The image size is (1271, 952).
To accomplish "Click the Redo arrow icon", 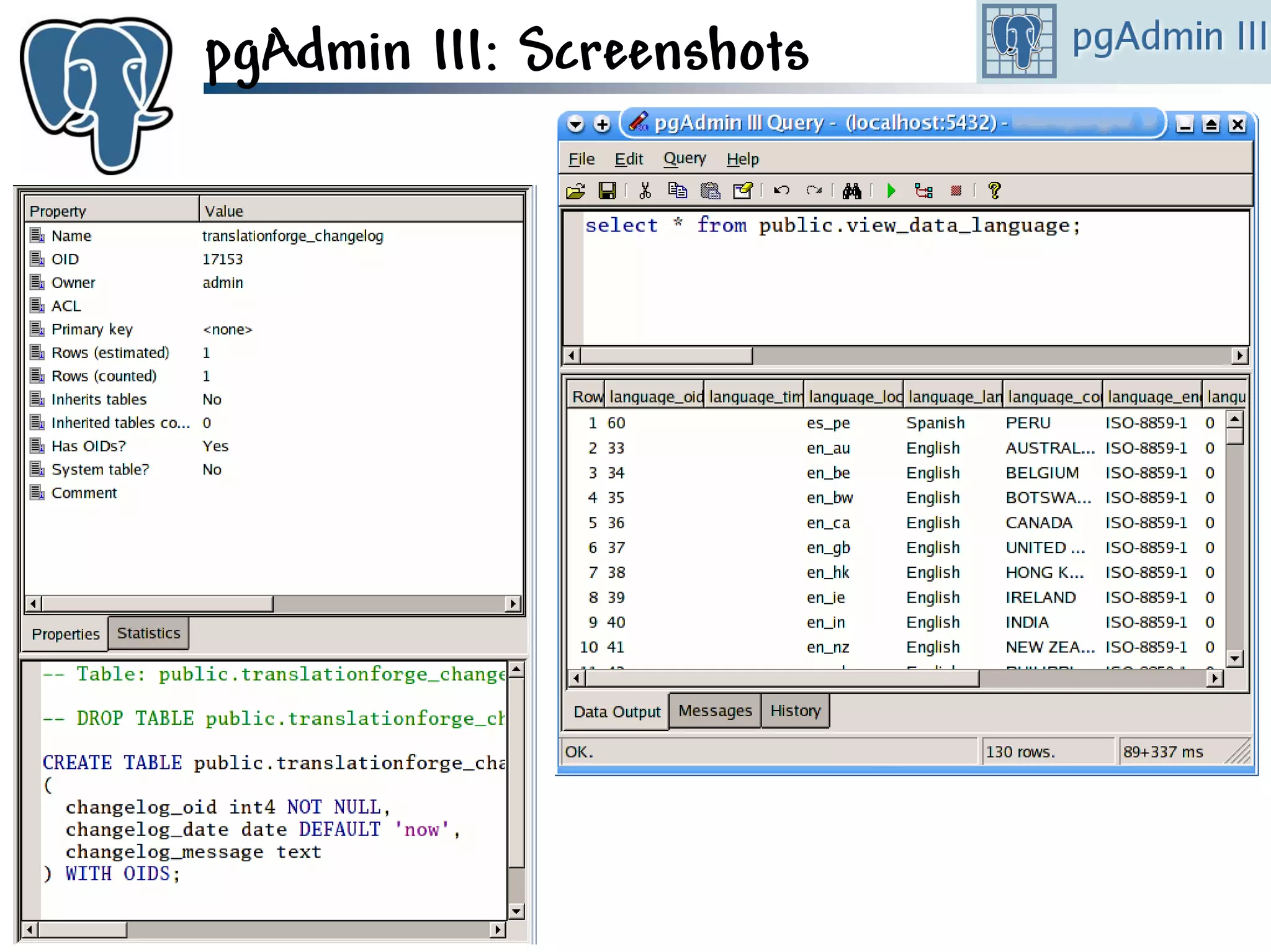I will (814, 191).
